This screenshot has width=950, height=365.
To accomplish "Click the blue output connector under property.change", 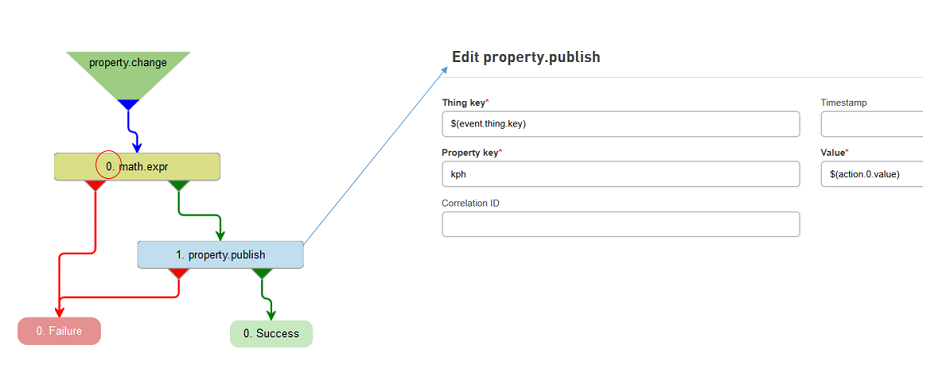I will click(128, 104).
